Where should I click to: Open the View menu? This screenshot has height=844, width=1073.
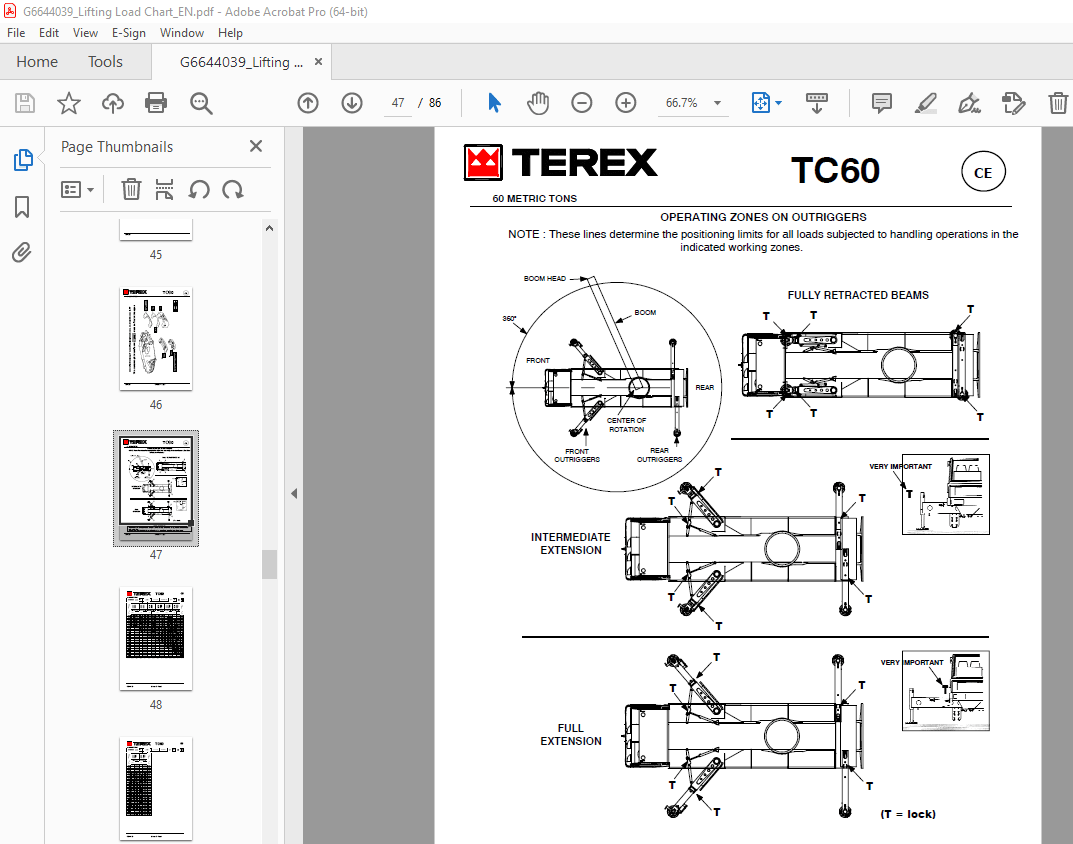coord(85,32)
